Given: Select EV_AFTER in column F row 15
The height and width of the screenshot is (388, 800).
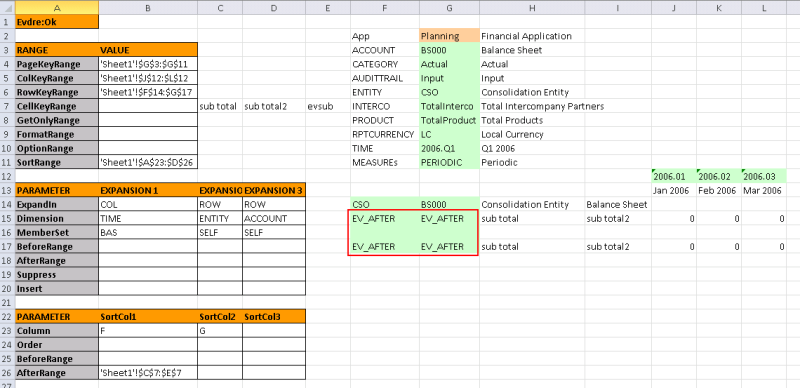Looking at the screenshot, I should tap(385, 219).
